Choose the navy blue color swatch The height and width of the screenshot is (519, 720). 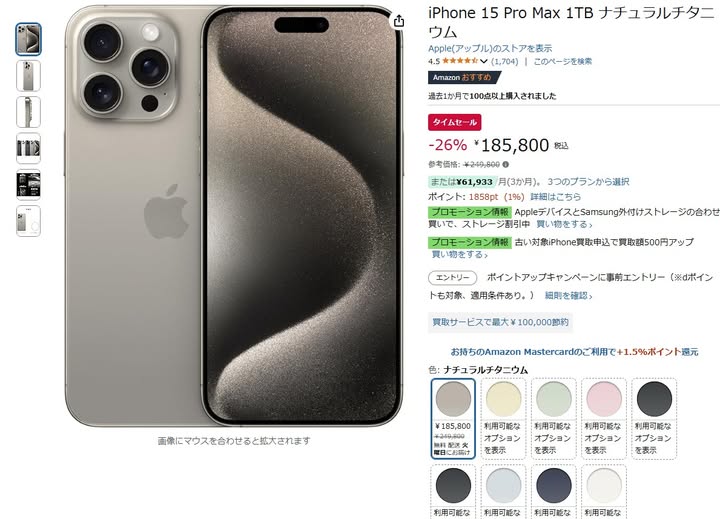point(554,492)
